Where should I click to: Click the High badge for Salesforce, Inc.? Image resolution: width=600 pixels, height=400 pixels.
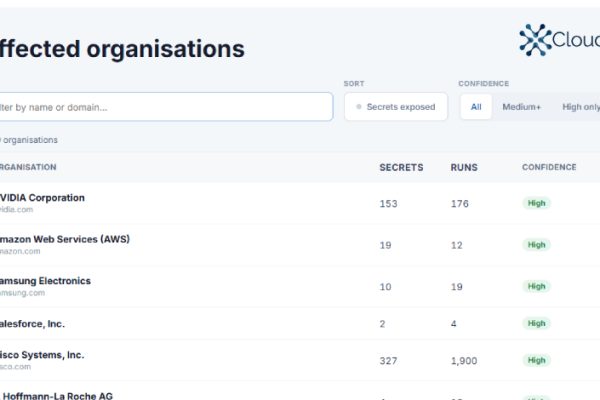coord(536,323)
